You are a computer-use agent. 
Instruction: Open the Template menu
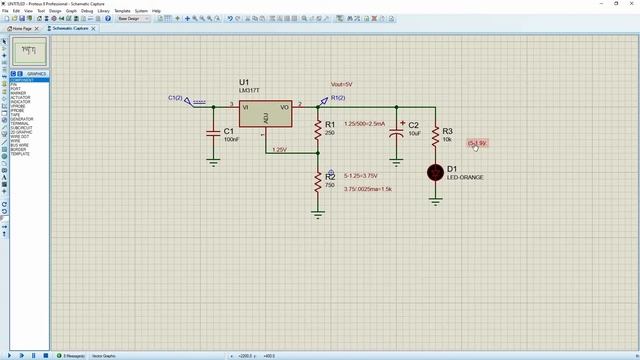tap(122, 11)
